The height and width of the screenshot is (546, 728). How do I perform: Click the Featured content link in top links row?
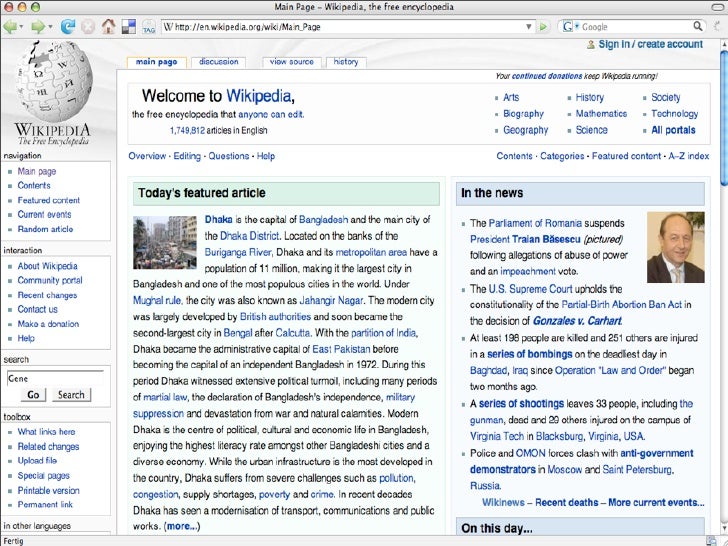626,156
